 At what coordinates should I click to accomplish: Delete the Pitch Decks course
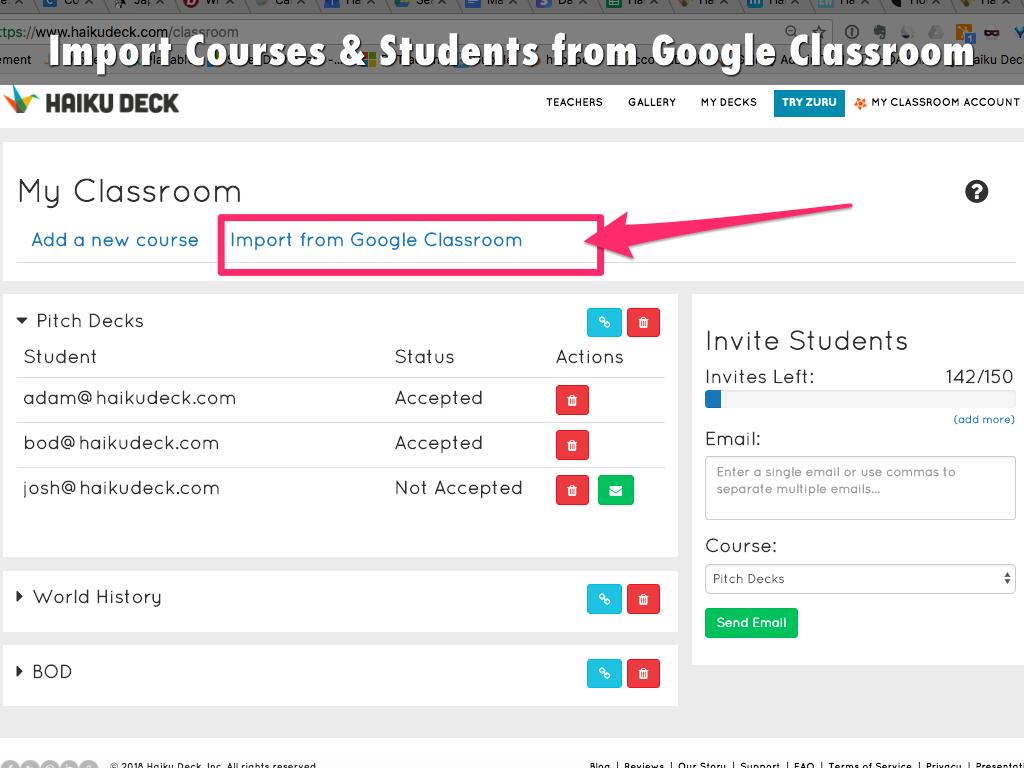[643, 323]
